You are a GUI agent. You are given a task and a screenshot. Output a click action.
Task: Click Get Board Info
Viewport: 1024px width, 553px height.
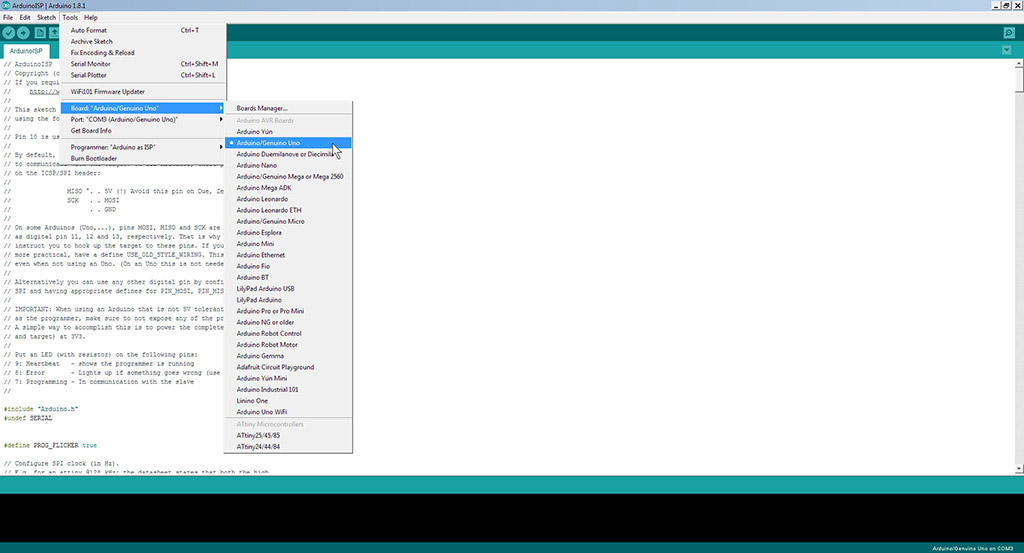143,131
